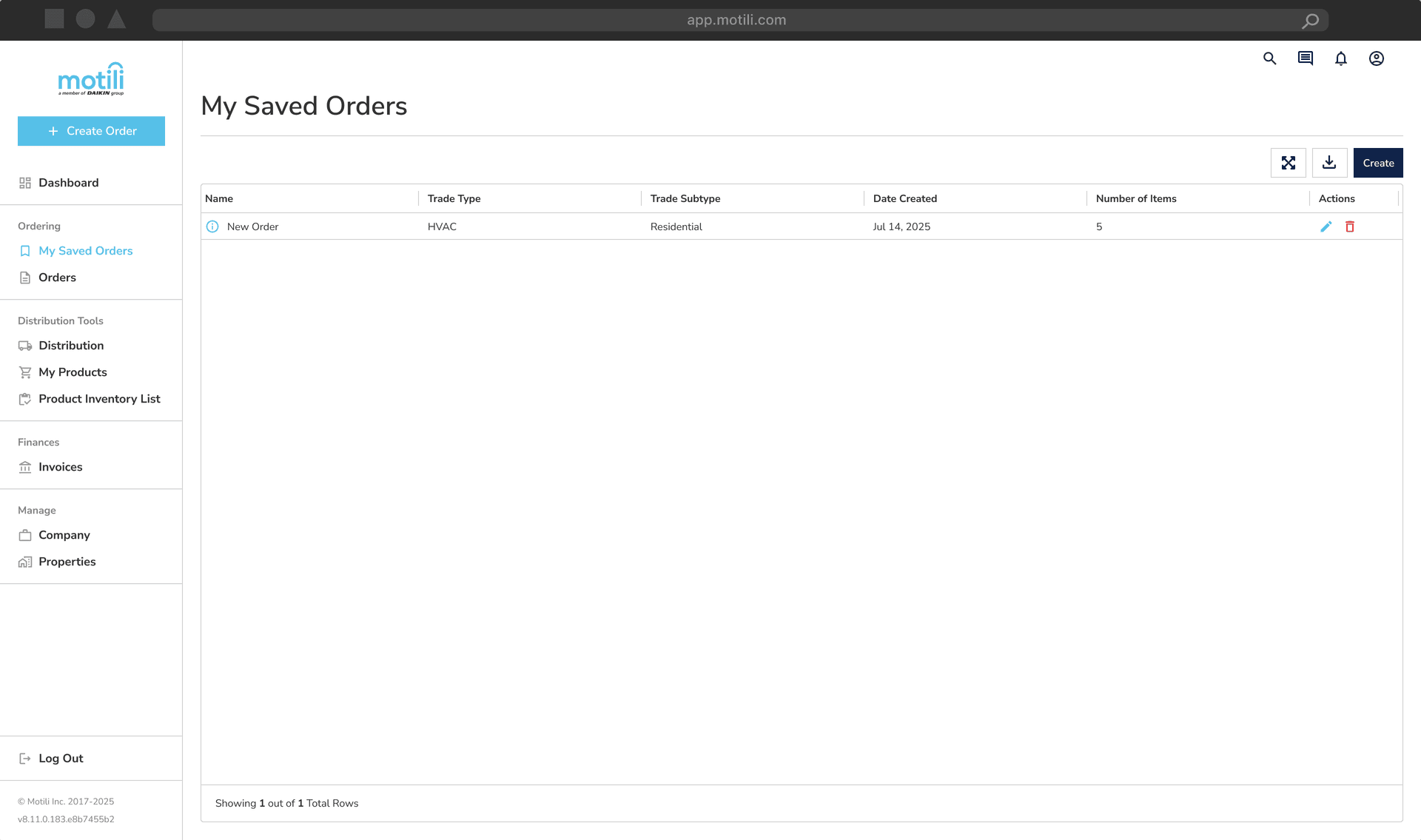Click the blue Create Order button
This screenshot has height=840, width=1421.
click(x=91, y=131)
